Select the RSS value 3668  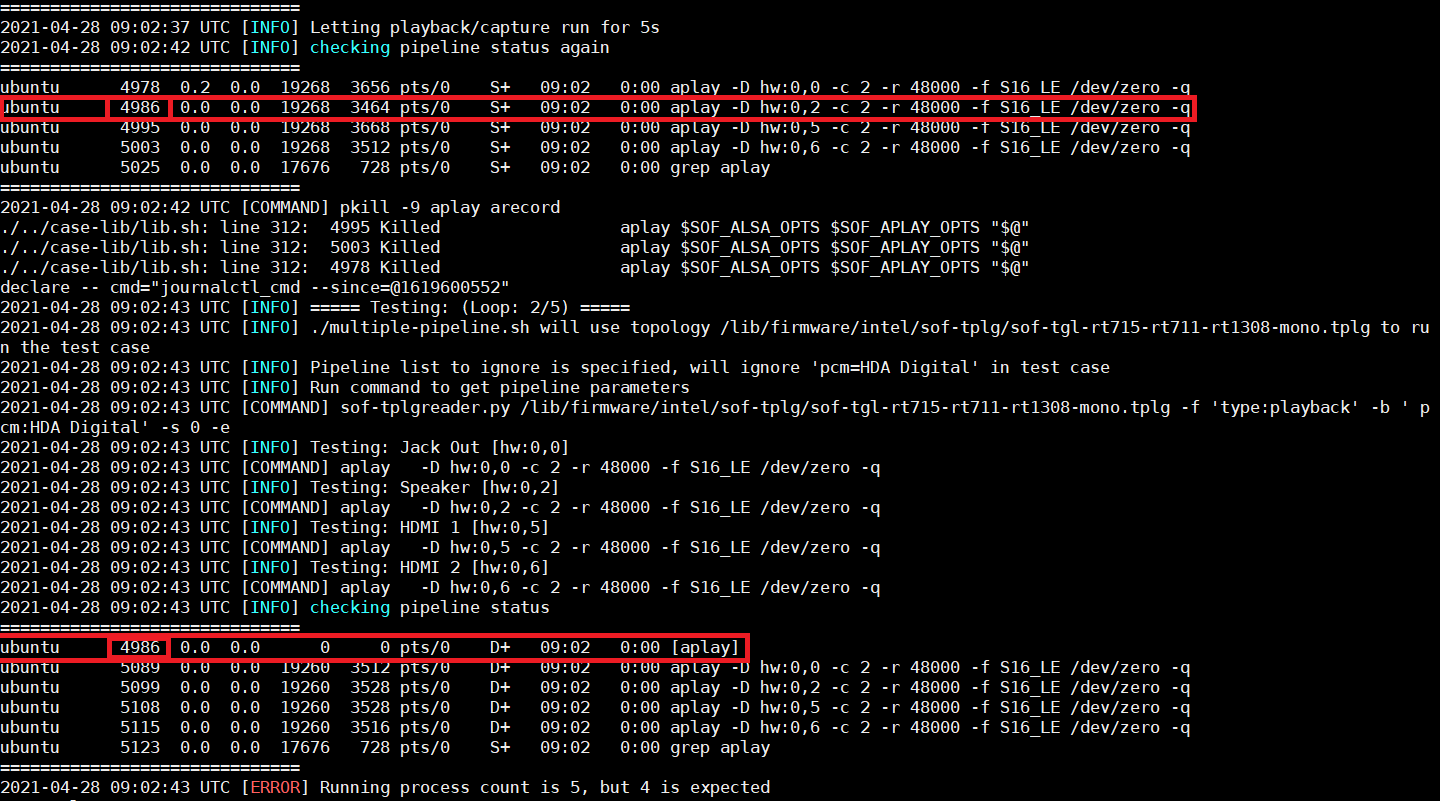(x=370, y=128)
